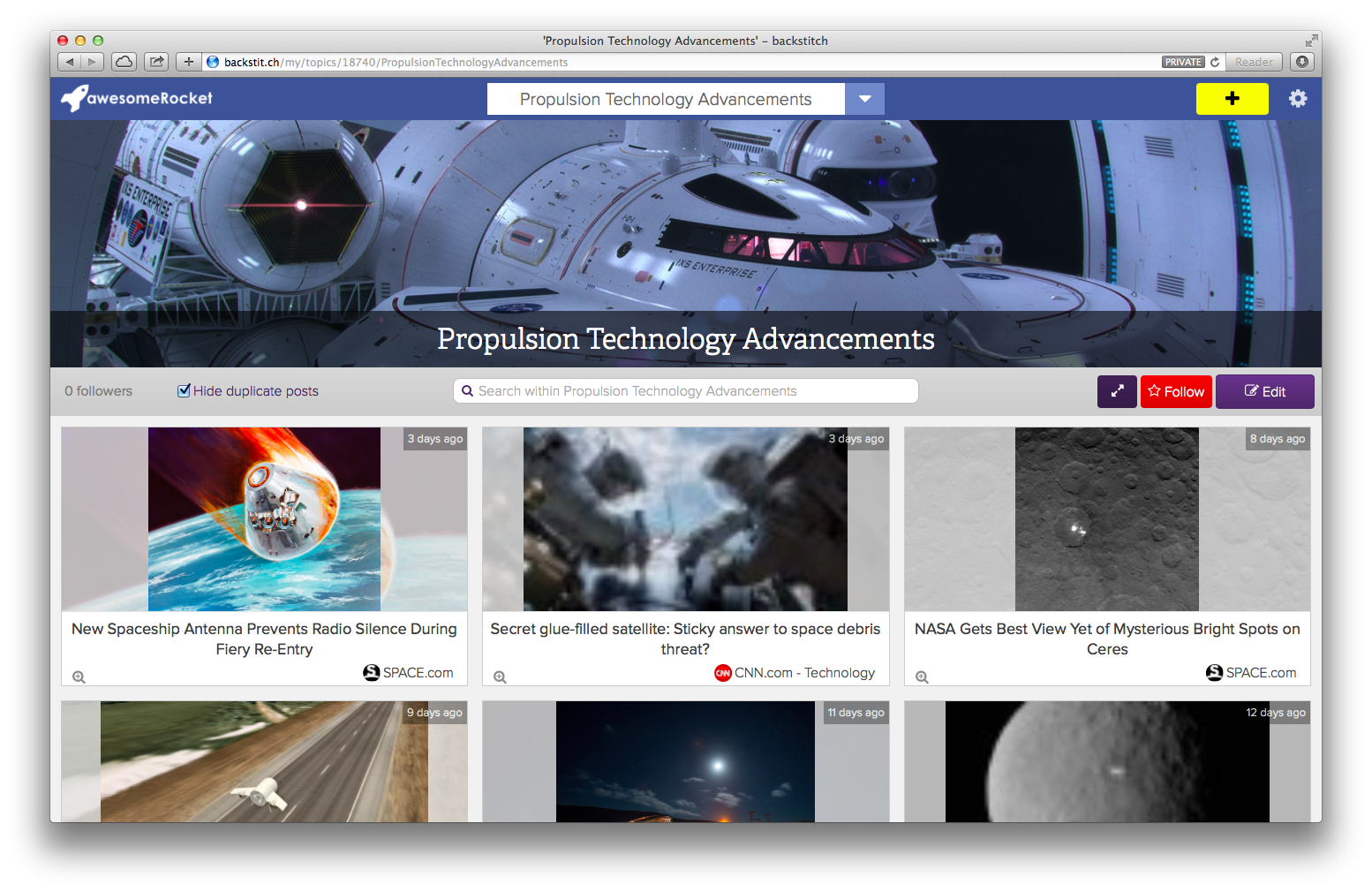
Task: Open the Spaceship Antenna article thumbnail
Action: (x=264, y=519)
